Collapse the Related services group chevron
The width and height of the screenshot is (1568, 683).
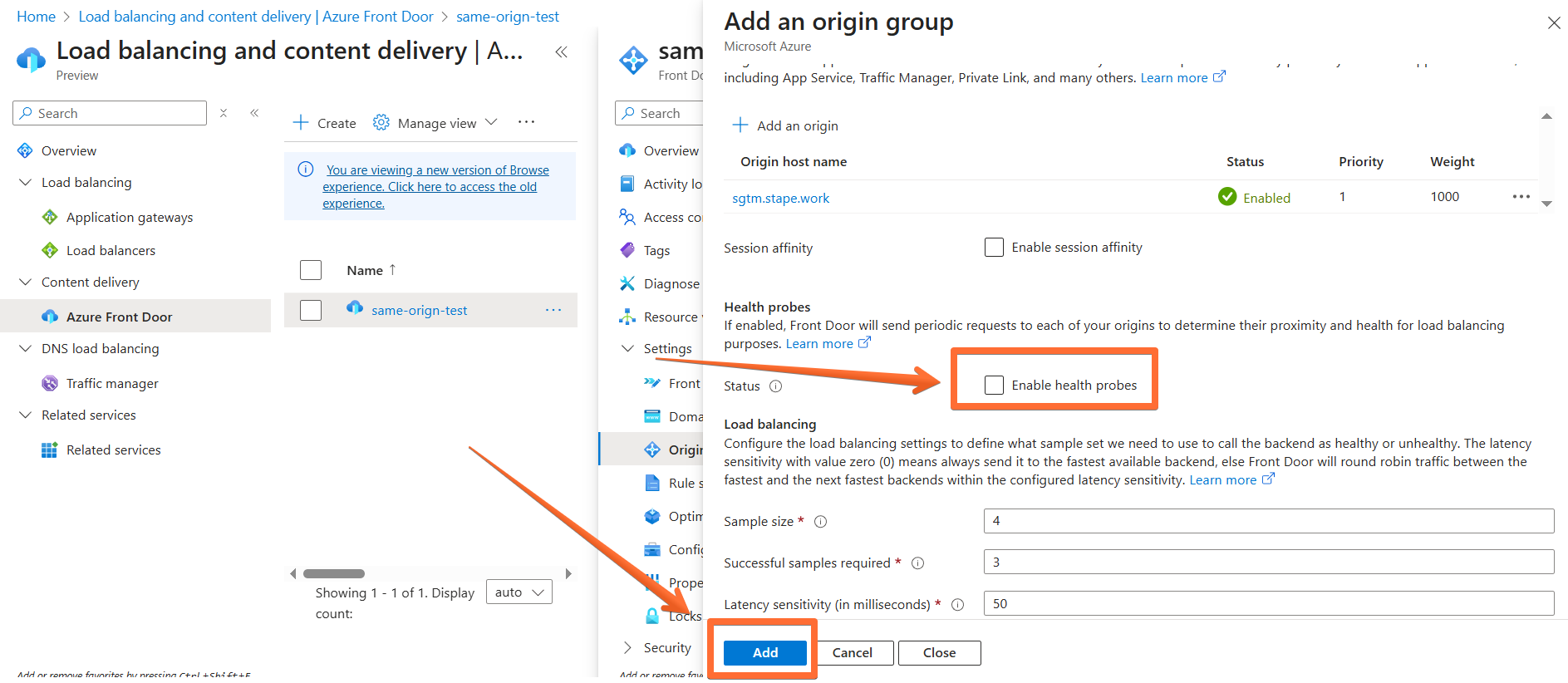pos(25,415)
